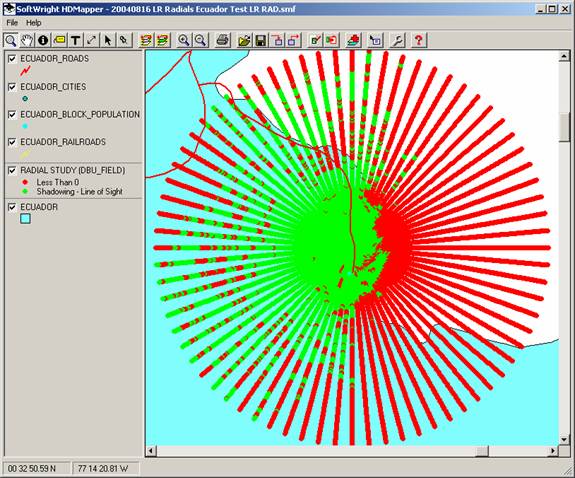Screen dimensions: 575x478
Task: Open settings with the wrench icon
Action: point(398,40)
